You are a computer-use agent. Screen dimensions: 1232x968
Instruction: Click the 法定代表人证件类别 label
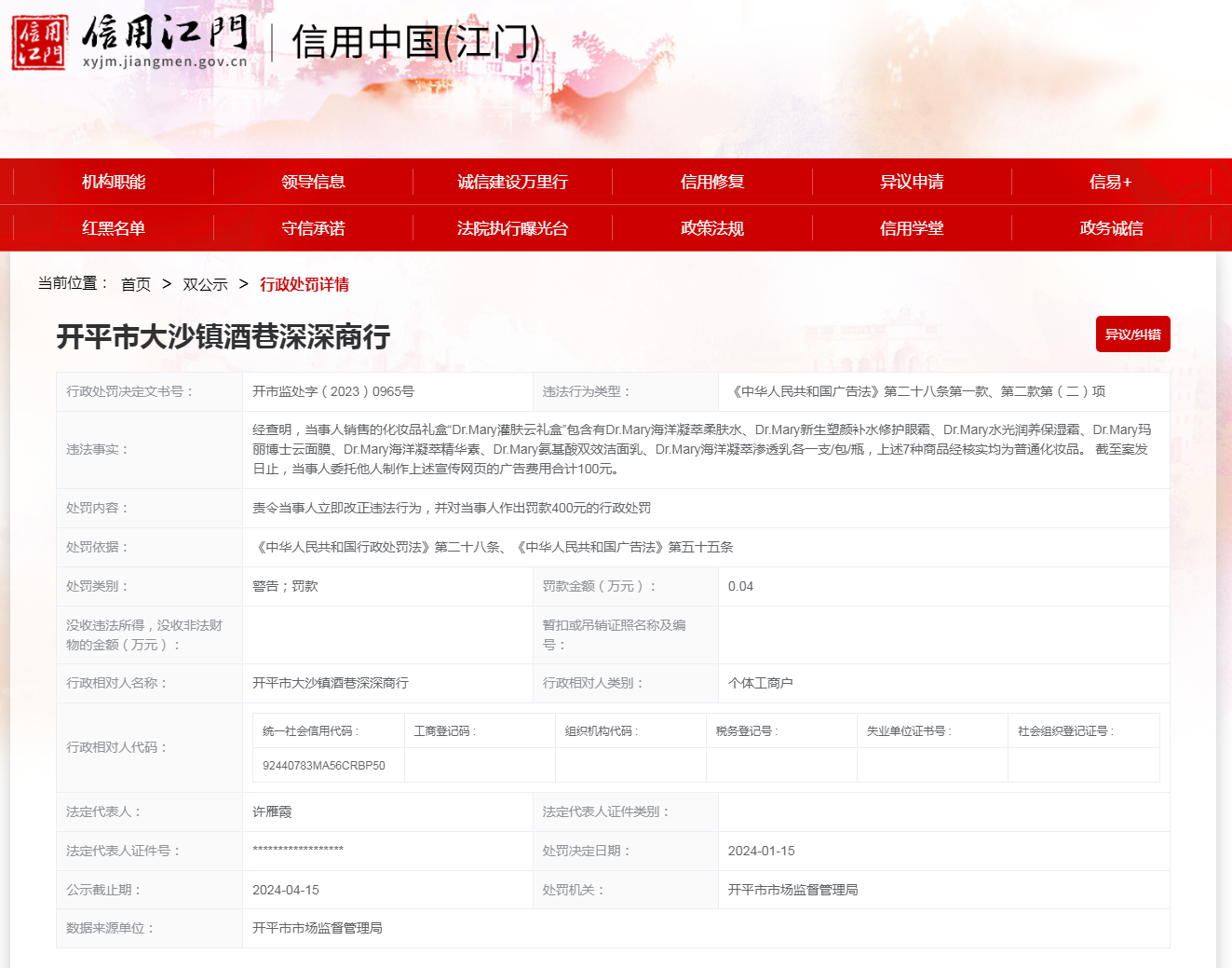pos(607,811)
